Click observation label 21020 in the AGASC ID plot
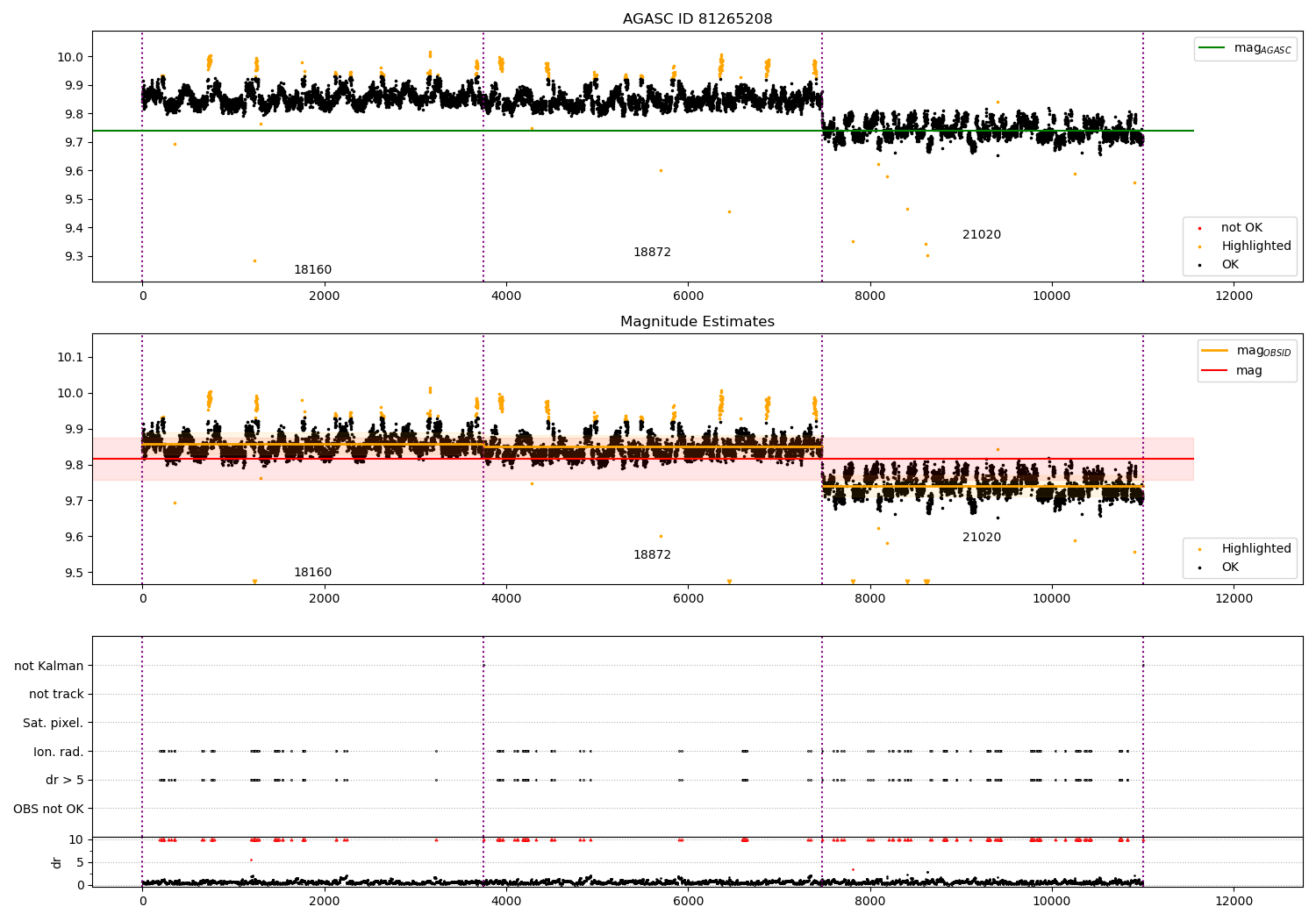The height and width of the screenshot is (921, 1316). point(982,235)
